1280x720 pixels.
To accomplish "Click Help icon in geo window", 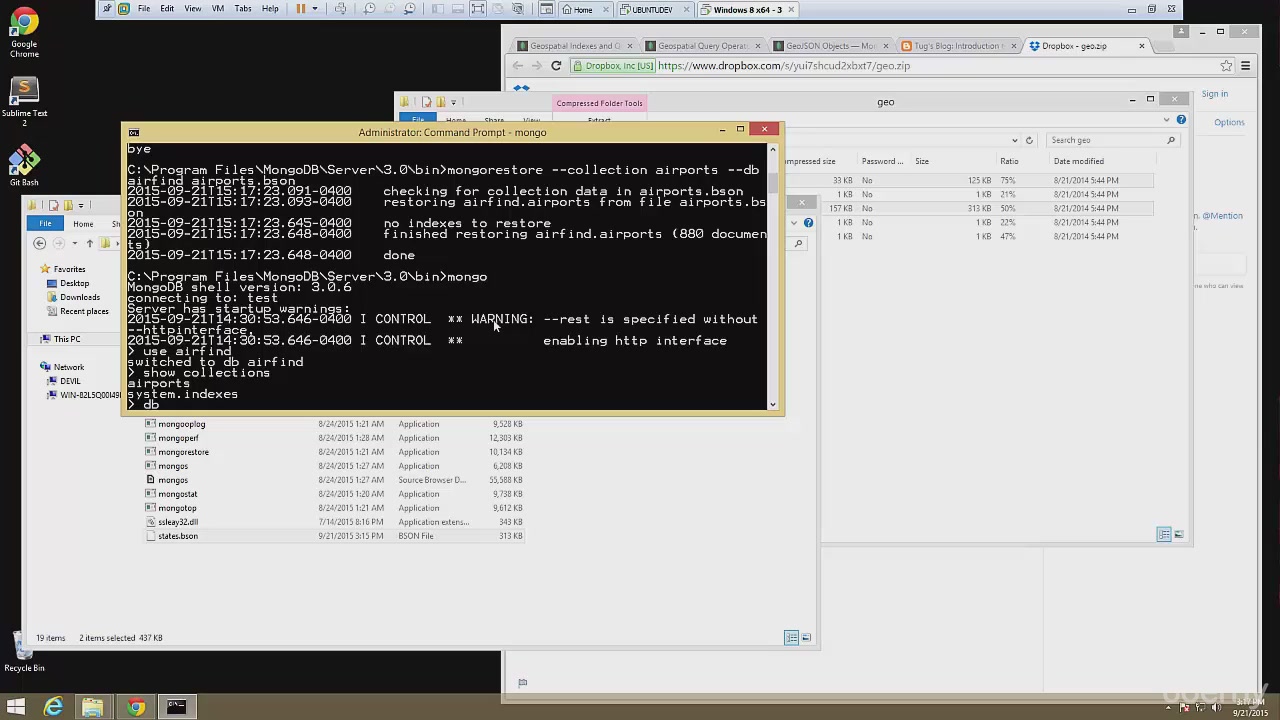I will (1181, 120).
